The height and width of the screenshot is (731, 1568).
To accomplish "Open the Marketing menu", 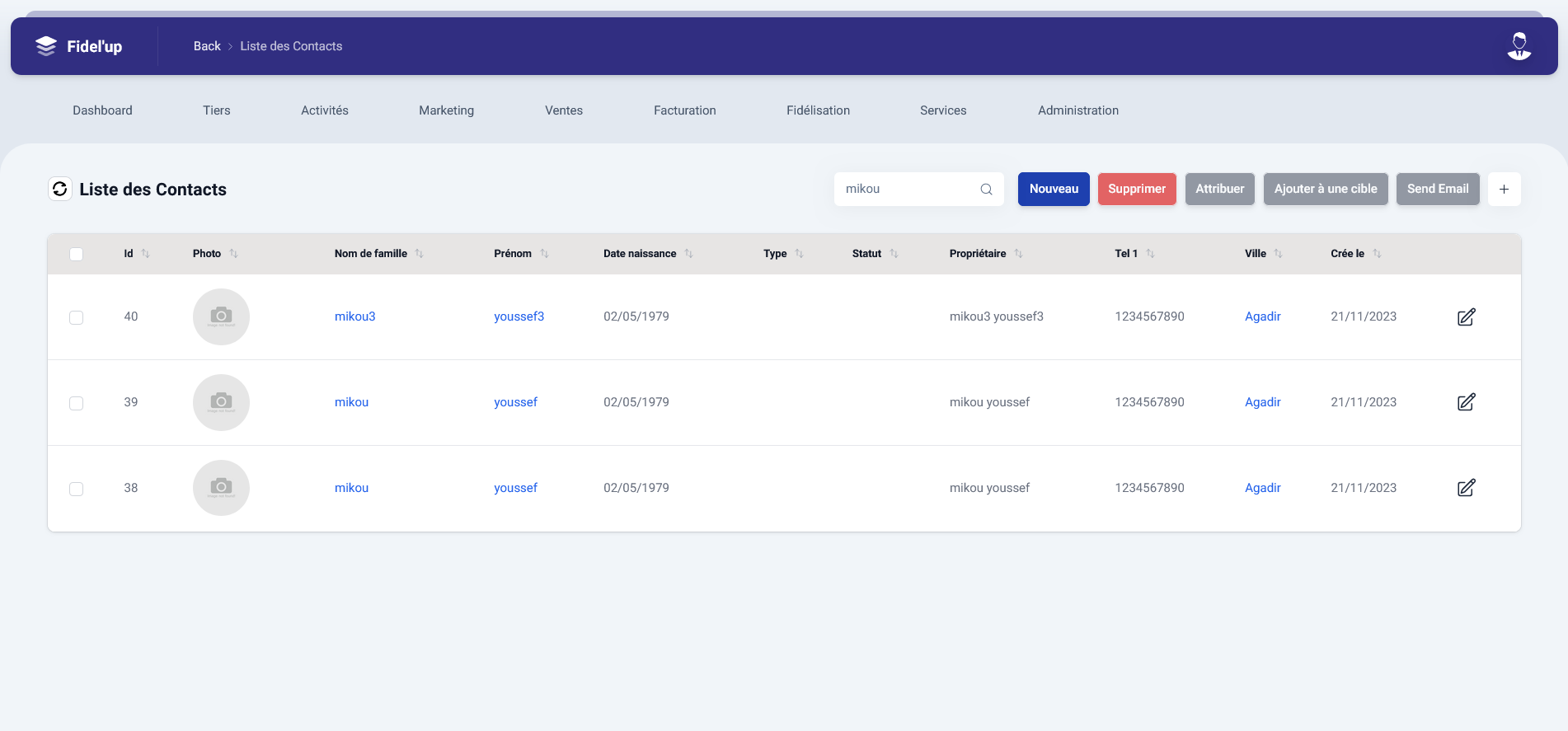I will coord(446,110).
